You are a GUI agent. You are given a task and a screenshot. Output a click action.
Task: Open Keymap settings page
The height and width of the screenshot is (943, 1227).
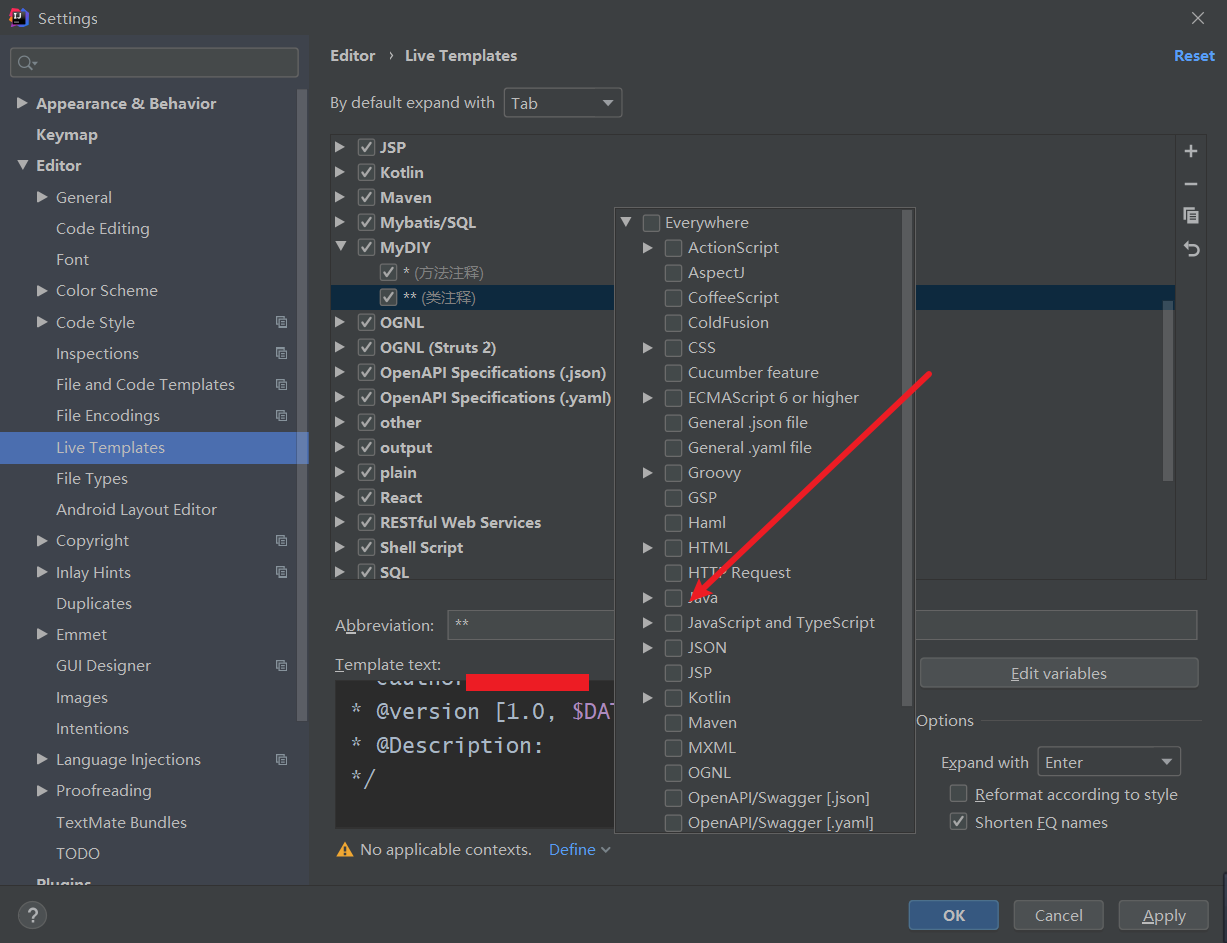click(67, 134)
